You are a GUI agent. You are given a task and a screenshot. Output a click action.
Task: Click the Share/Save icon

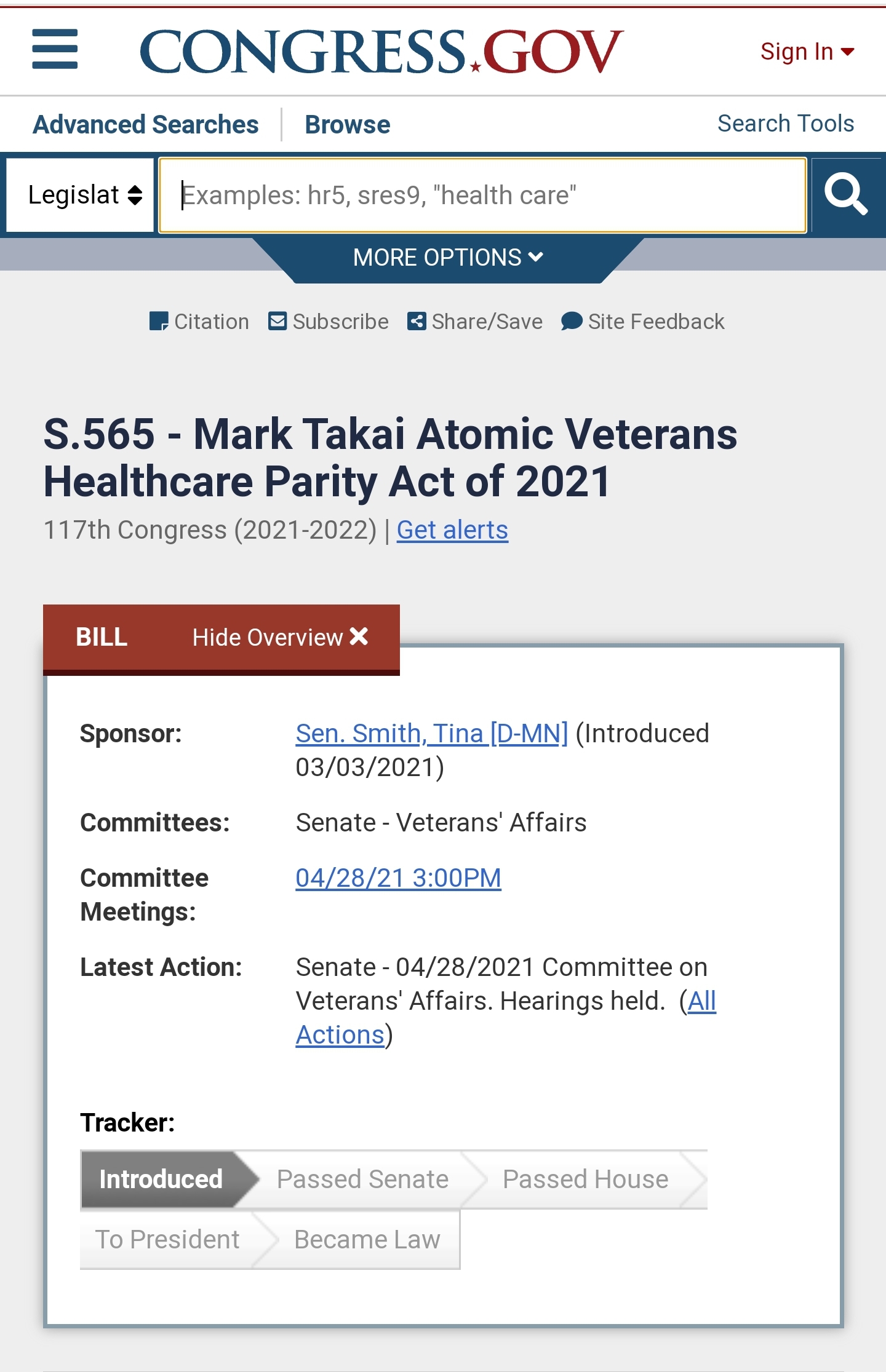pyautogui.click(x=417, y=321)
